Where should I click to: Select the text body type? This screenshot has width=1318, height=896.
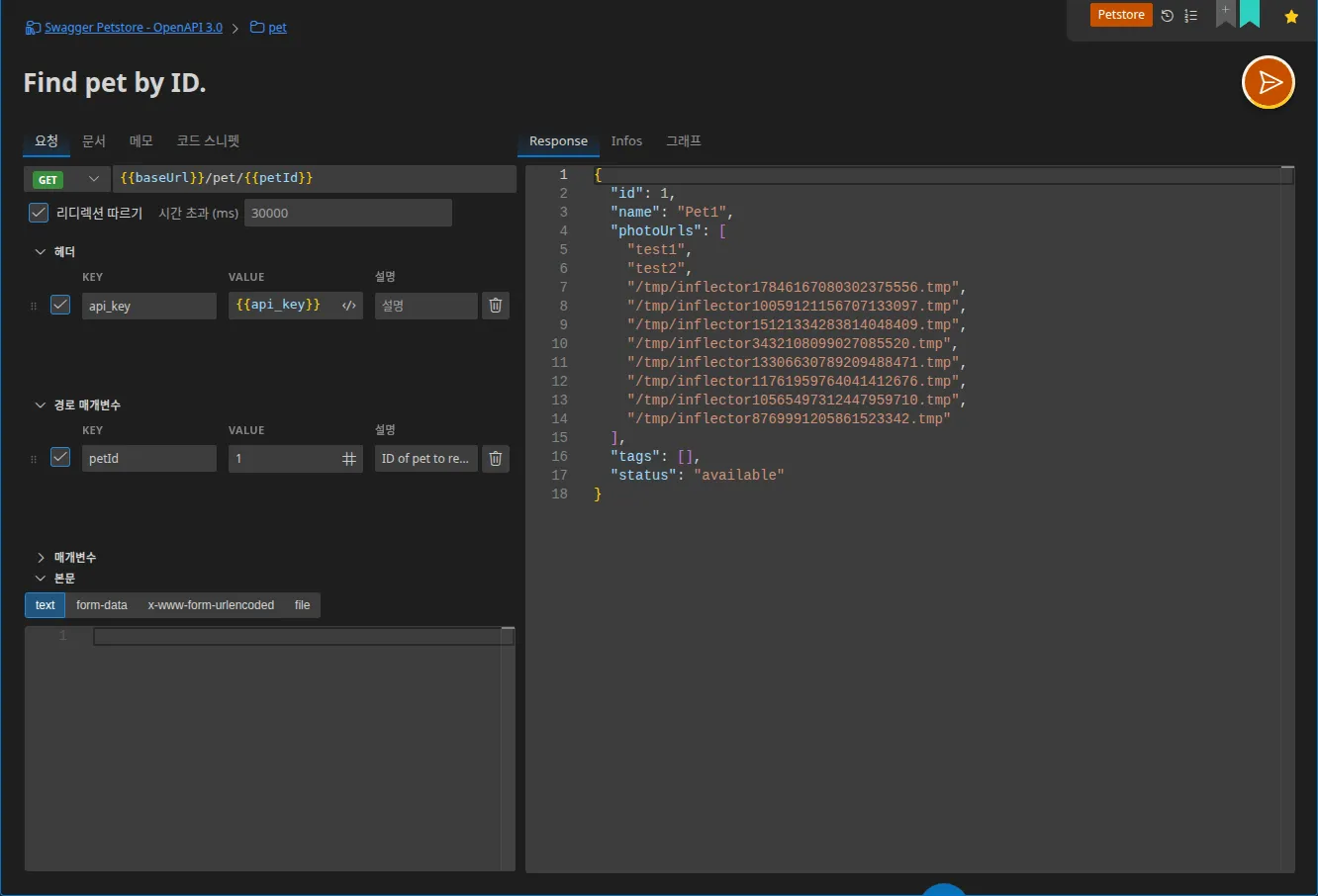click(x=46, y=605)
